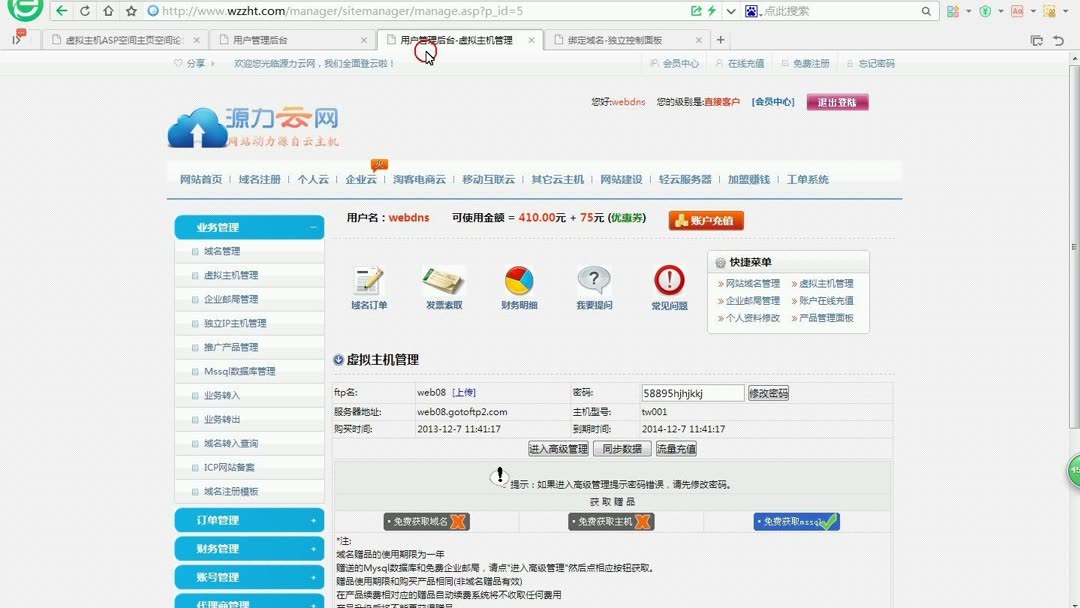Image resolution: width=1080 pixels, height=608 pixels.
Task: Click the lightning bolt icon in address bar
Action: click(x=709, y=13)
